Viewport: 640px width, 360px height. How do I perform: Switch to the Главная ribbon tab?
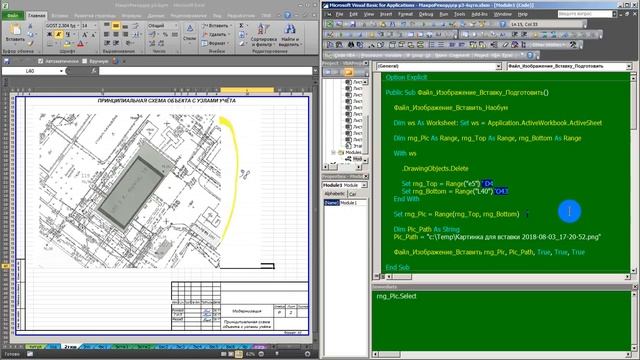(36, 16)
